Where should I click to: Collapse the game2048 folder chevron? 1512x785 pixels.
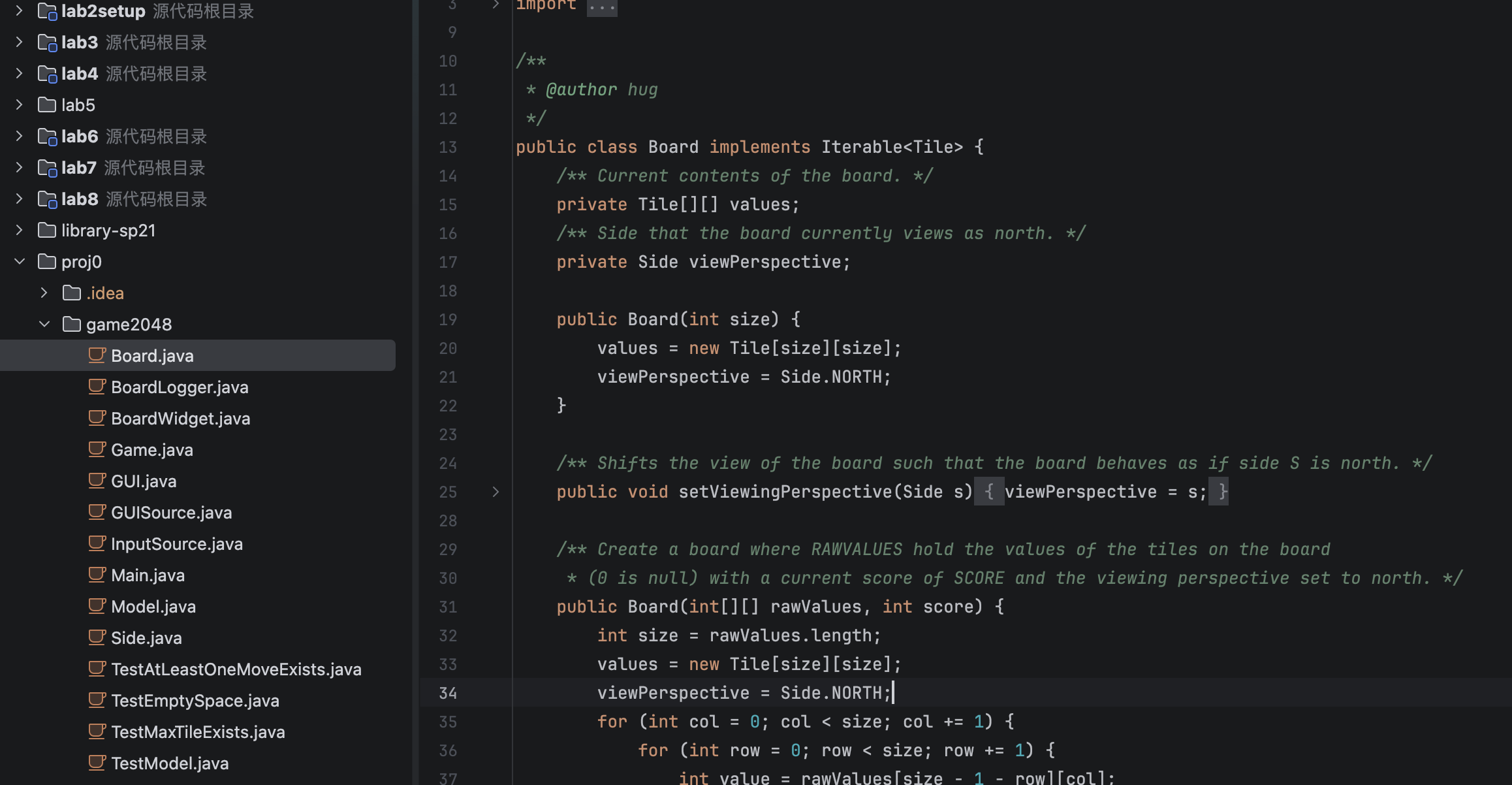pos(44,325)
